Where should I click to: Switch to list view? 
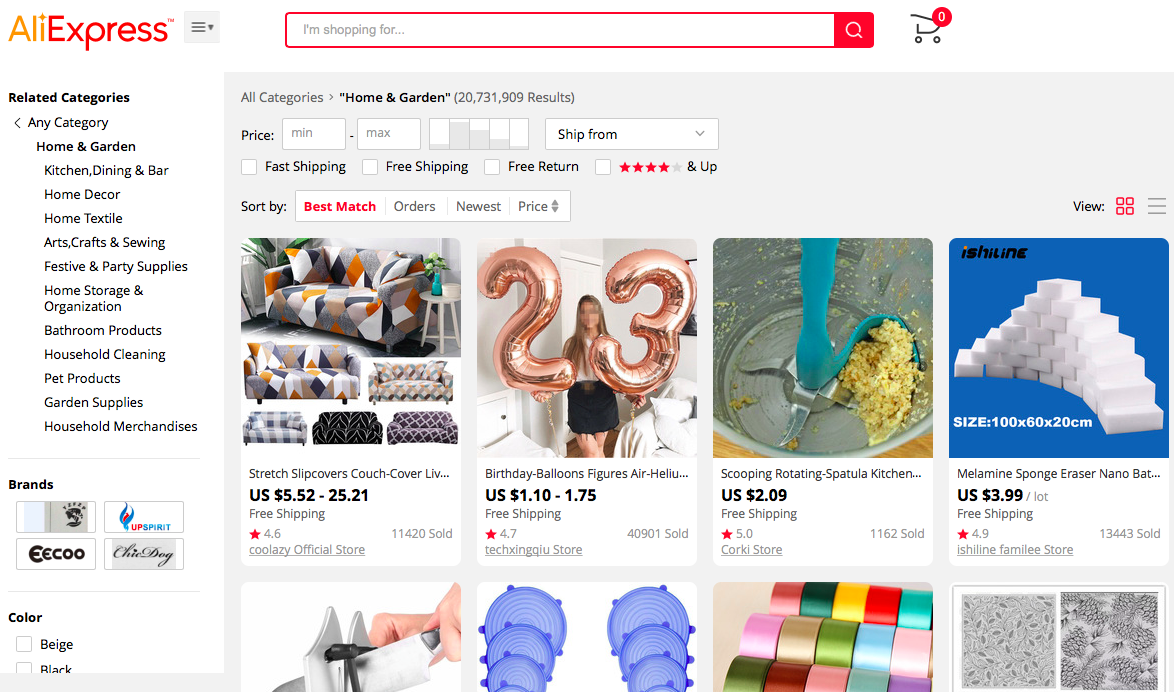[x=1157, y=206]
